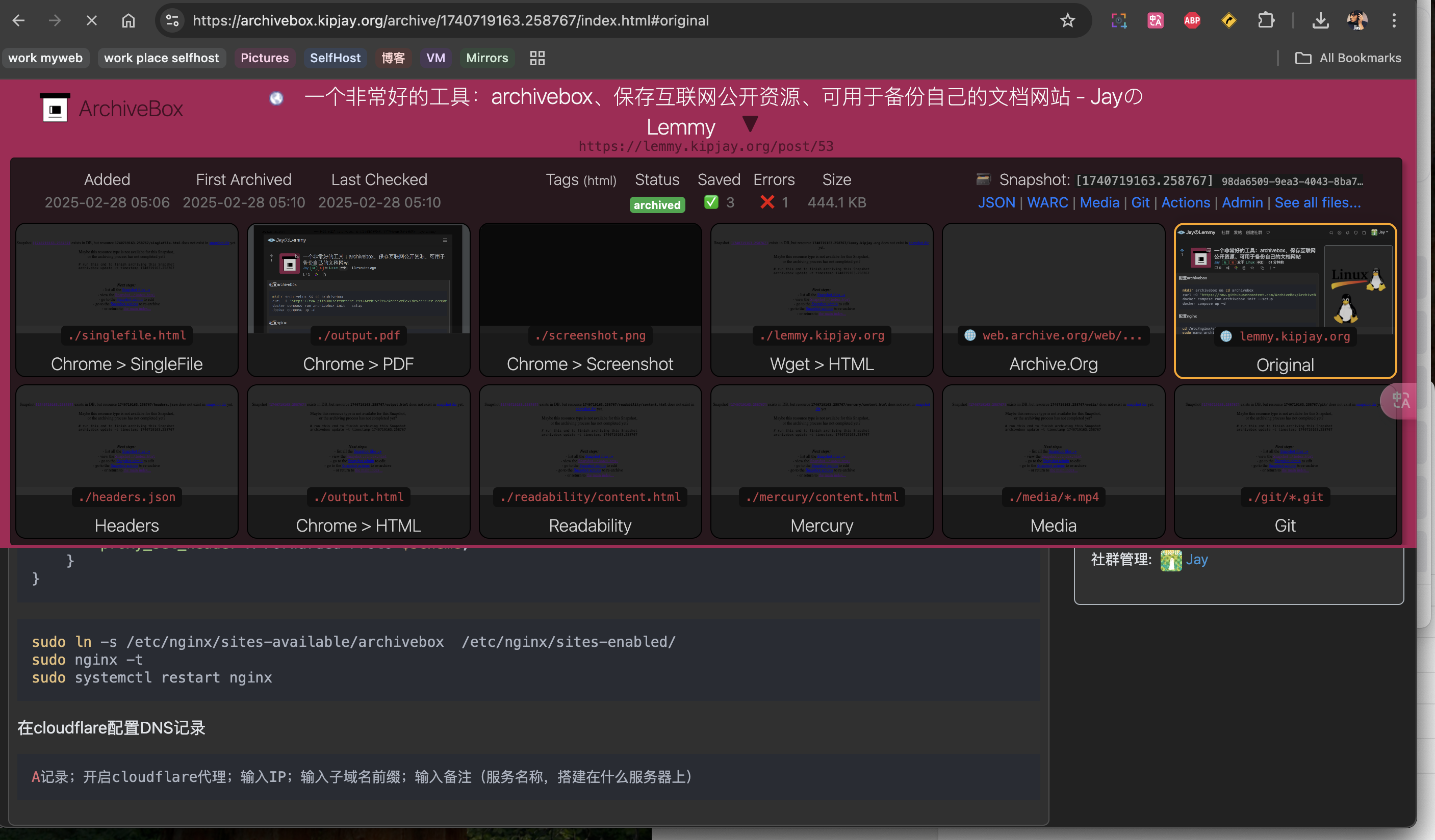1435x840 pixels.
Task: Select the Mercury card
Action: [822, 462]
